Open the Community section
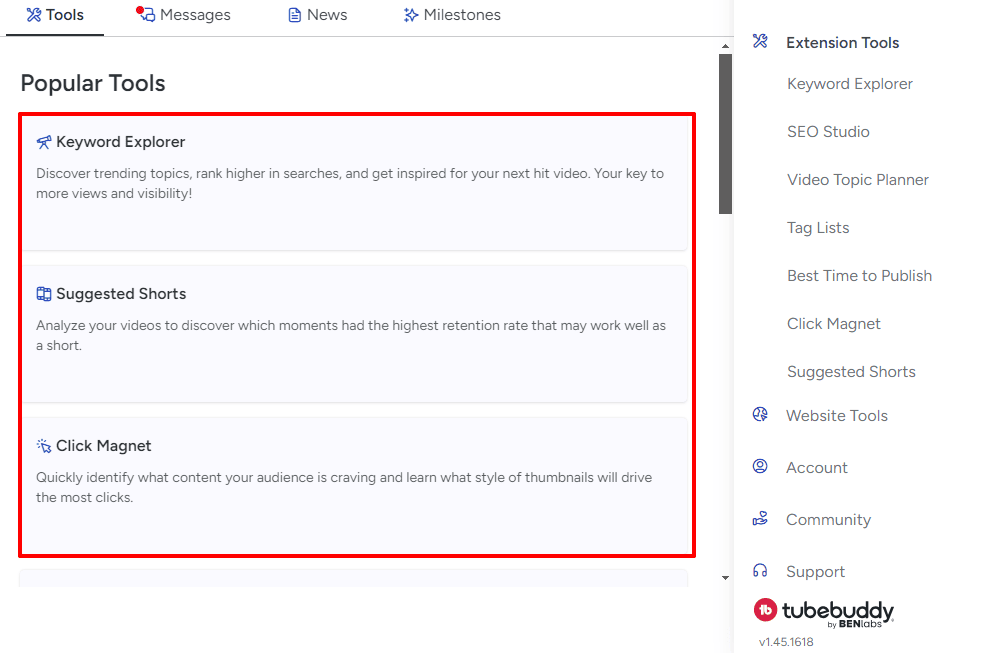Image resolution: width=987 pixels, height=653 pixels. [828, 520]
